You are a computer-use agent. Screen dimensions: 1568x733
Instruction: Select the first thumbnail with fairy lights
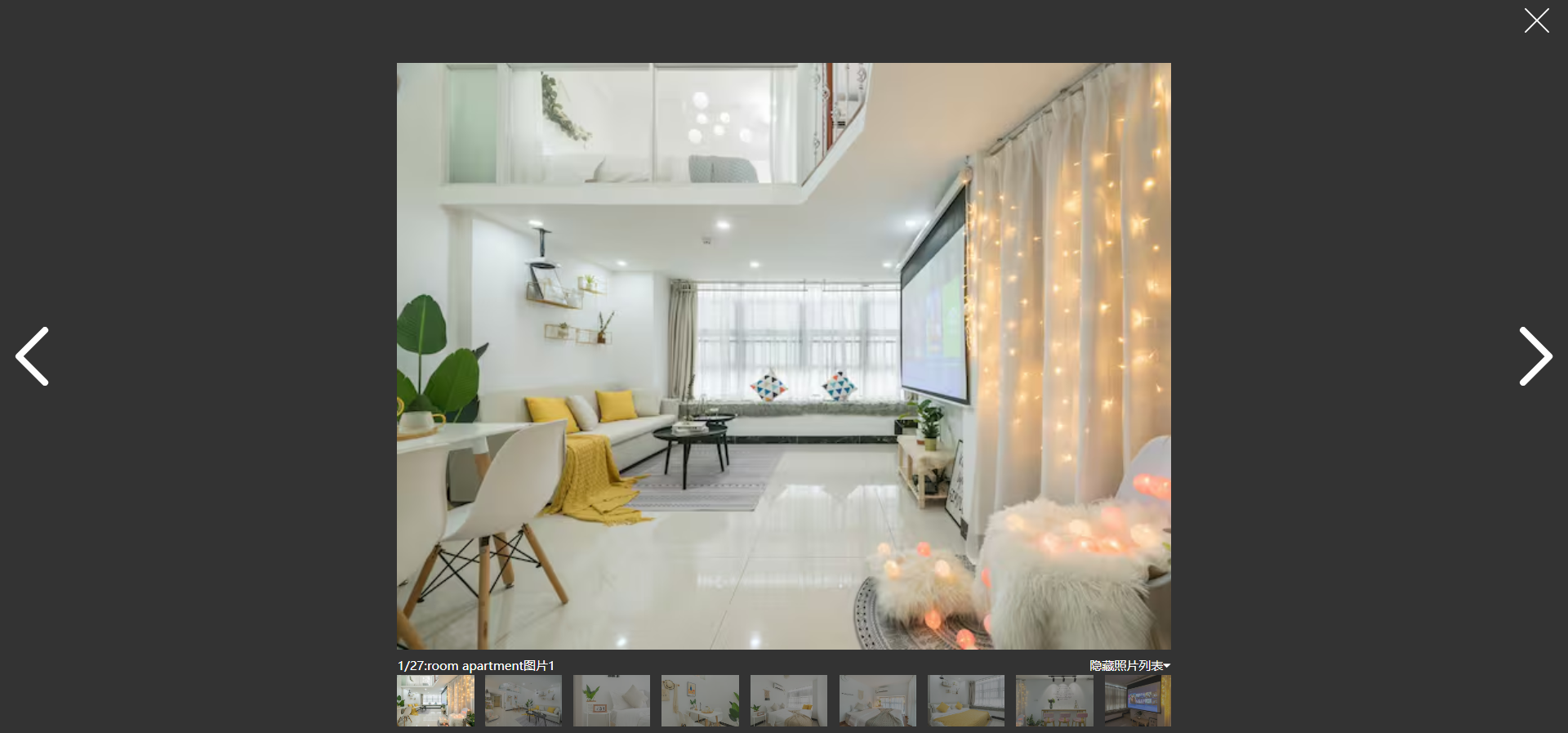click(435, 700)
